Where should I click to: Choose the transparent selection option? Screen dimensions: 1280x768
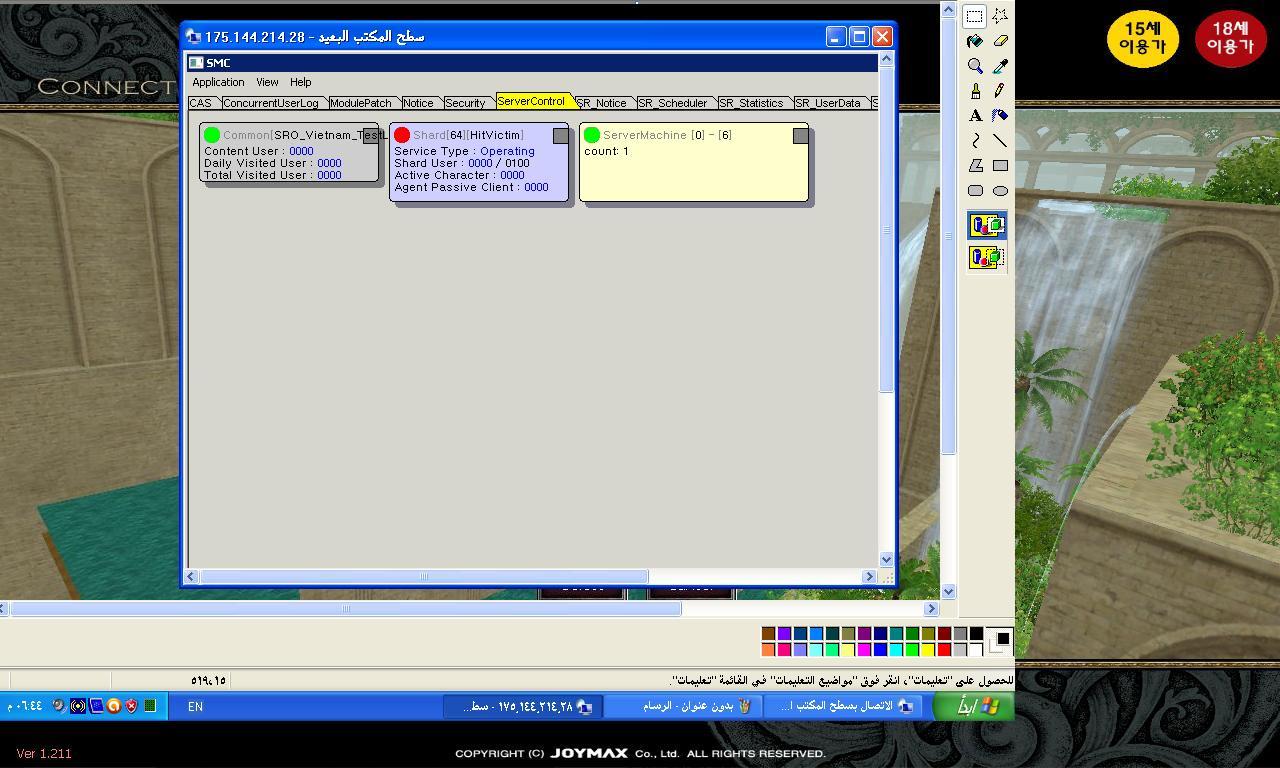[x=987, y=258]
